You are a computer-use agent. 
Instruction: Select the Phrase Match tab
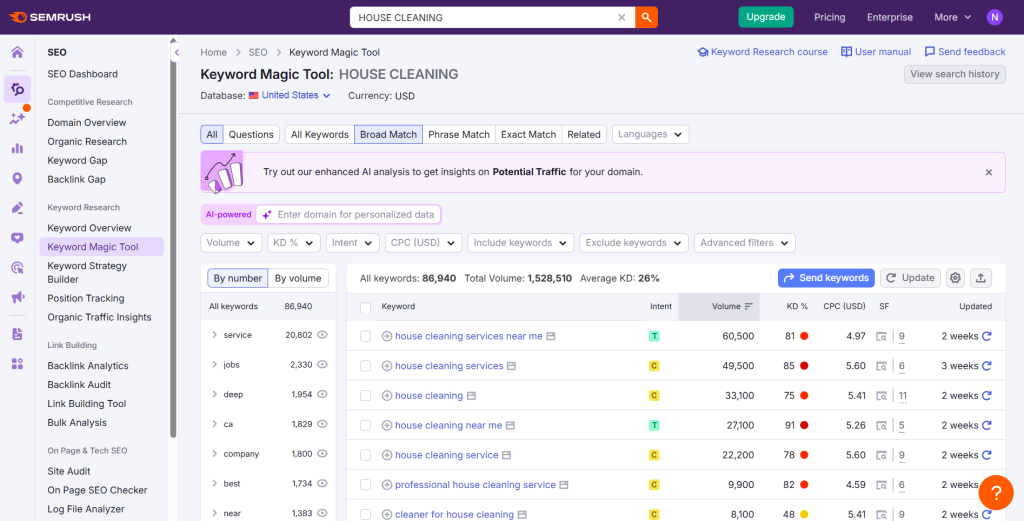click(459, 134)
